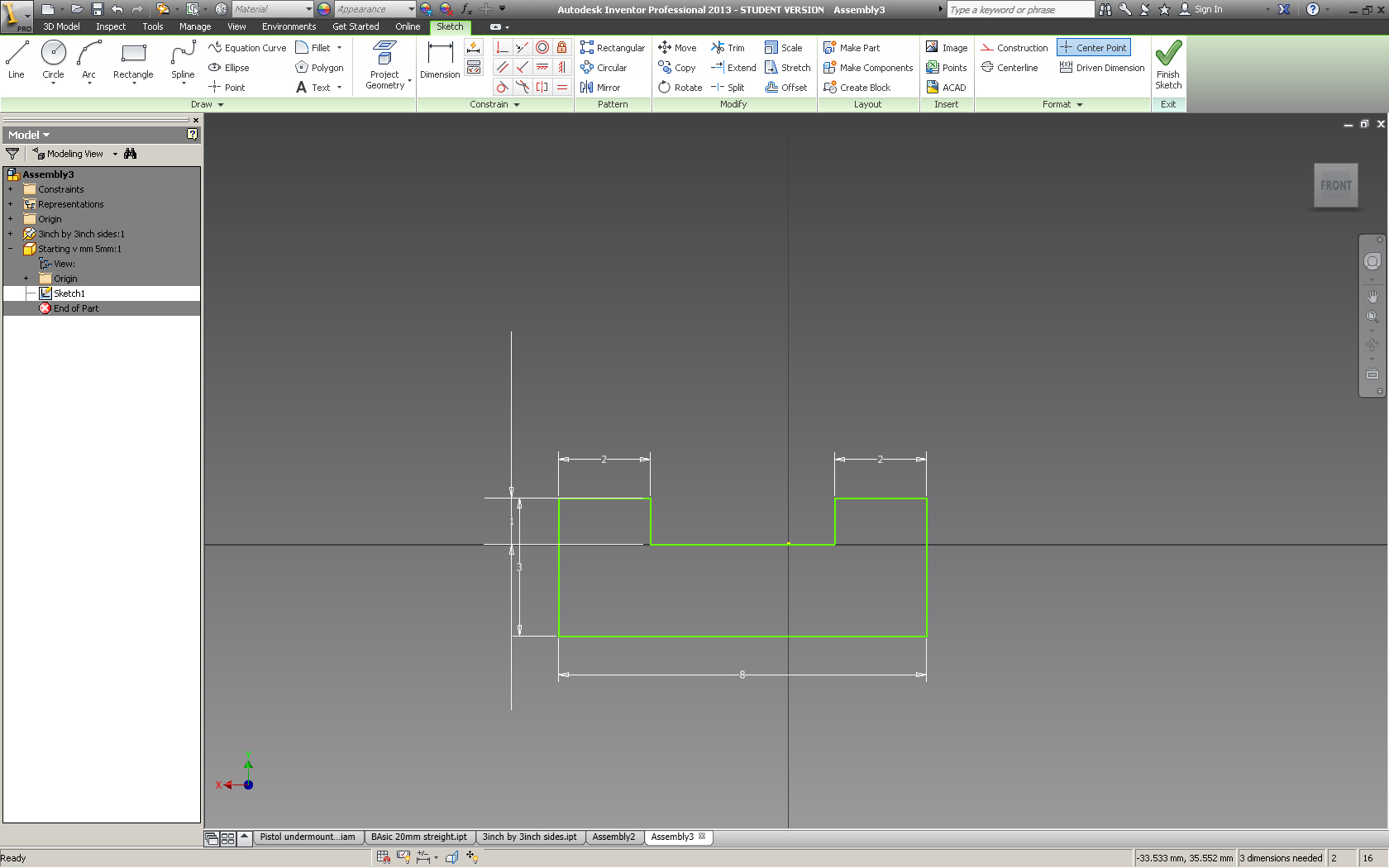Click the Pan hand navigation icon
This screenshot has width=1389, height=868.
click(x=1372, y=296)
